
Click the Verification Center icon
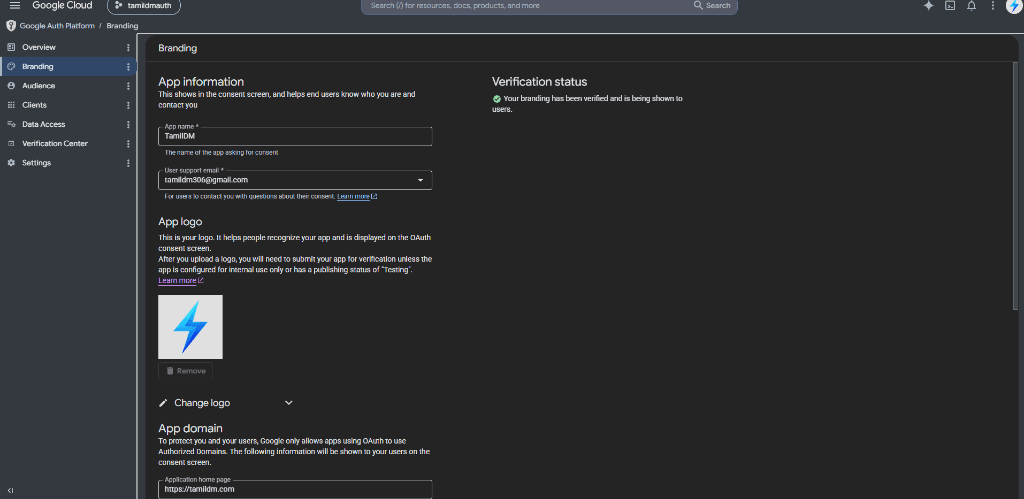(11, 143)
